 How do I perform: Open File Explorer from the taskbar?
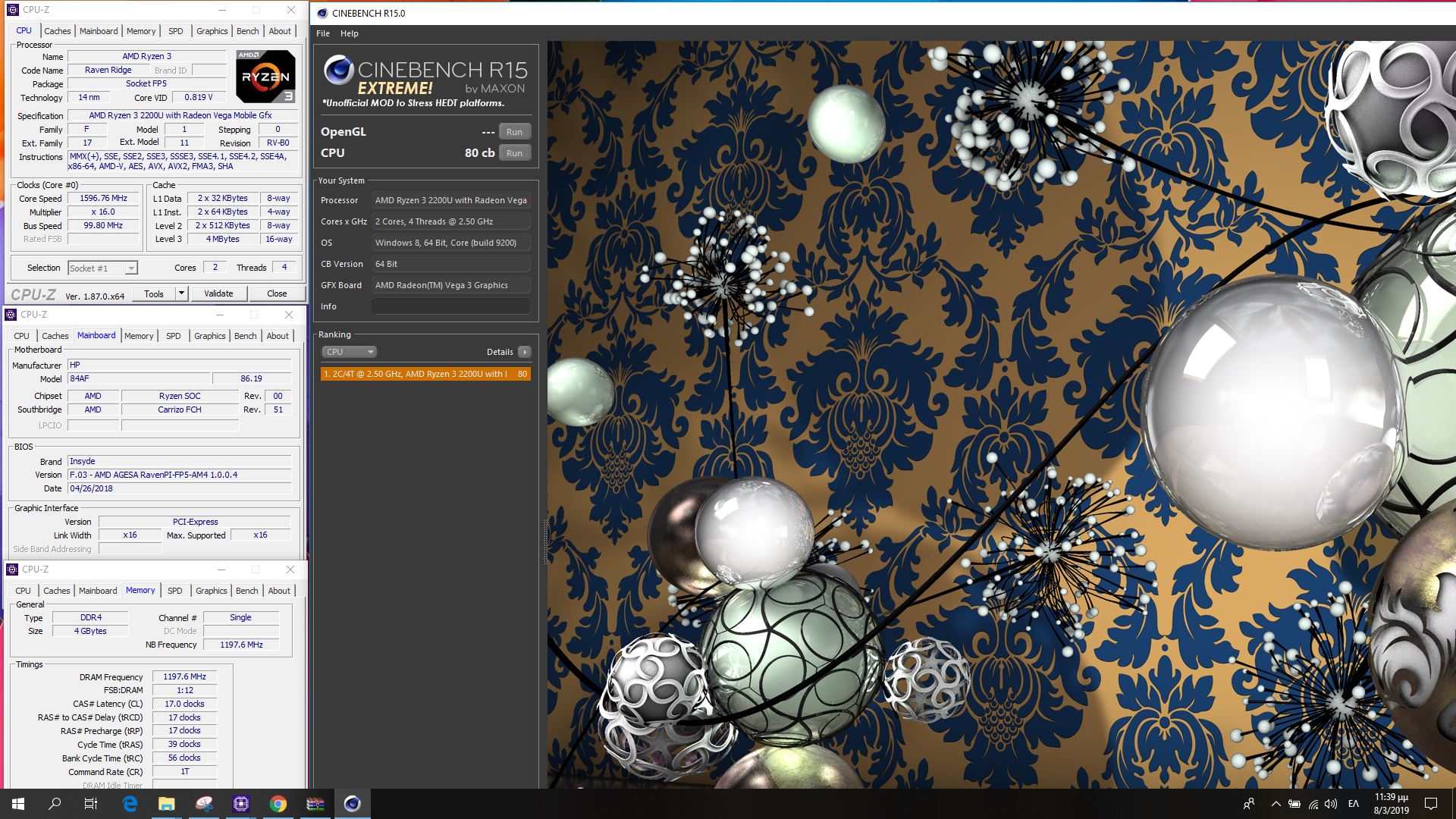167,804
